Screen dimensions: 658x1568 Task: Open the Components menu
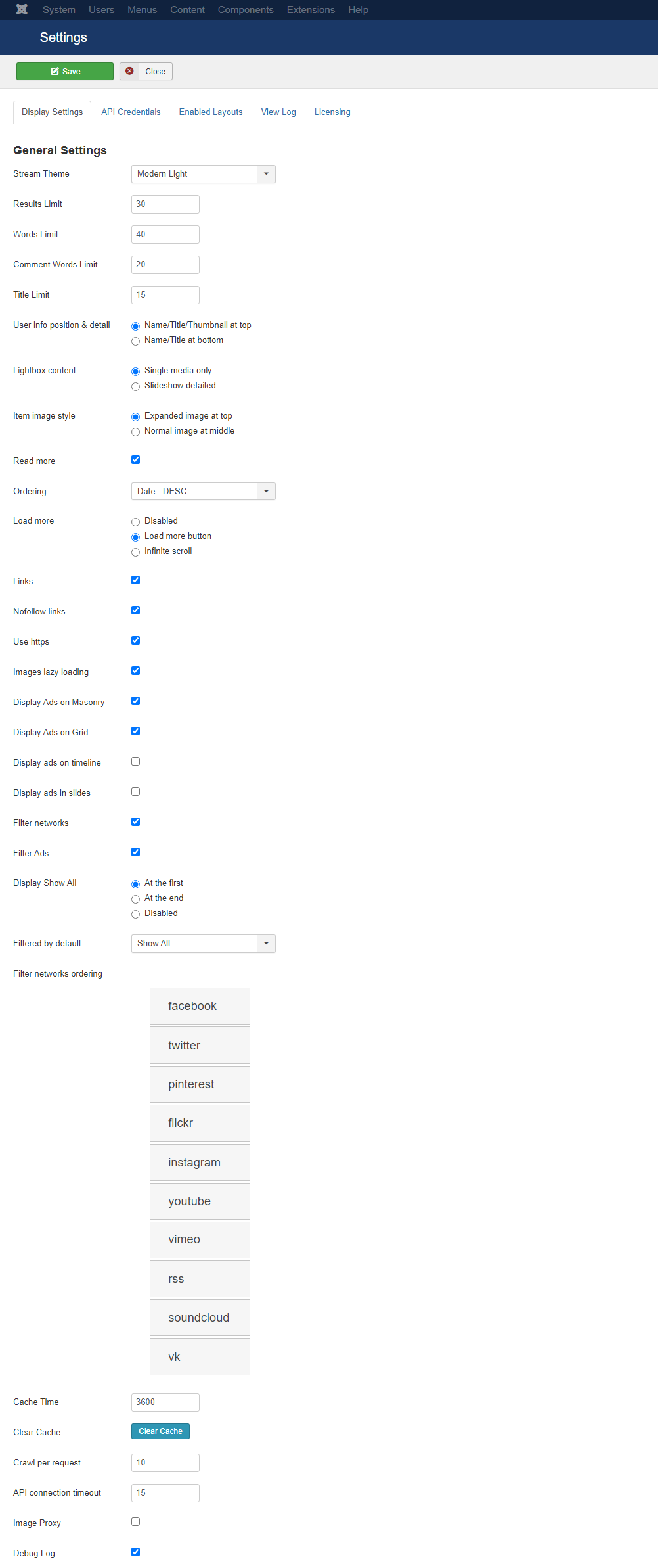(246, 10)
